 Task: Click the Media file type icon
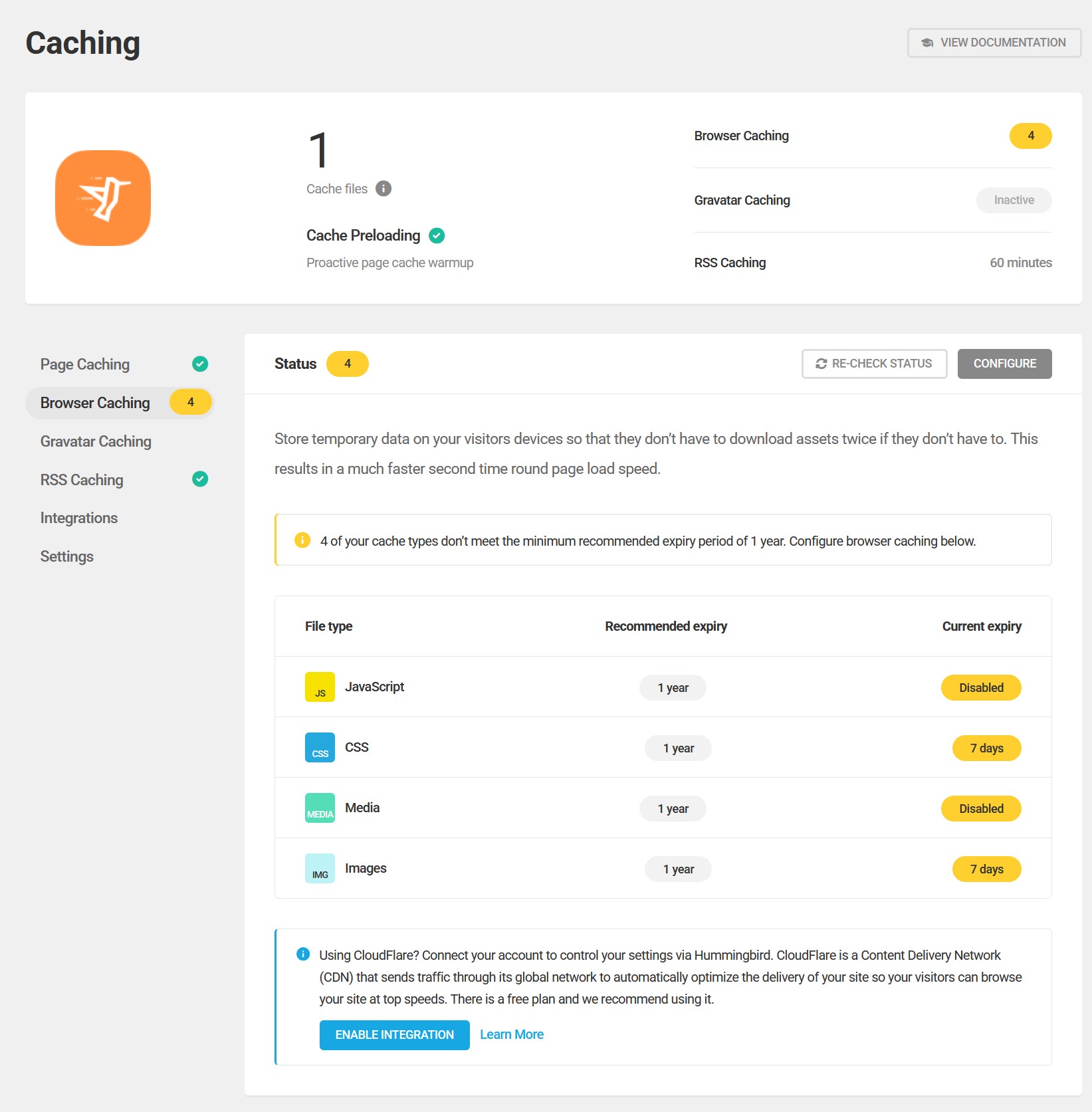click(x=320, y=808)
